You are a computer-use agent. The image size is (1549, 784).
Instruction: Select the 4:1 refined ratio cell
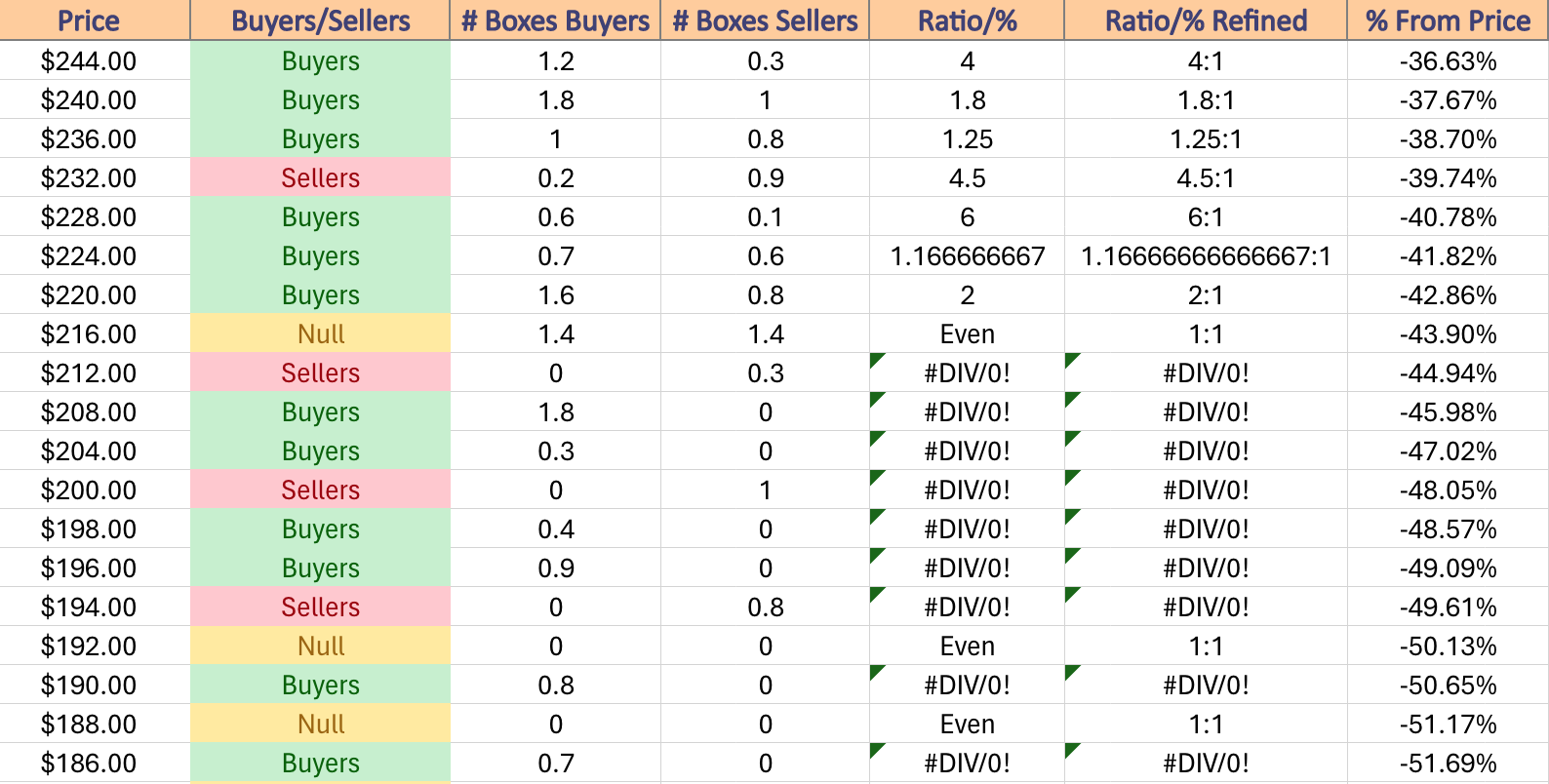pyautogui.click(x=1207, y=60)
